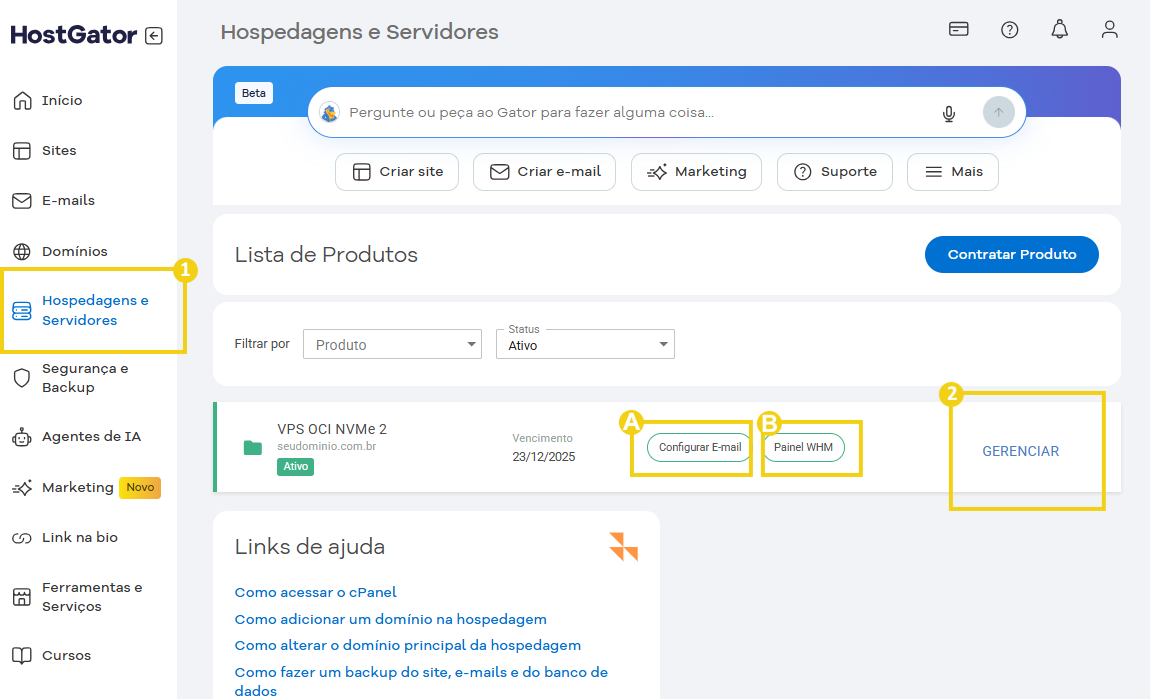Click the billing card icon in top bar

[958, 29]
